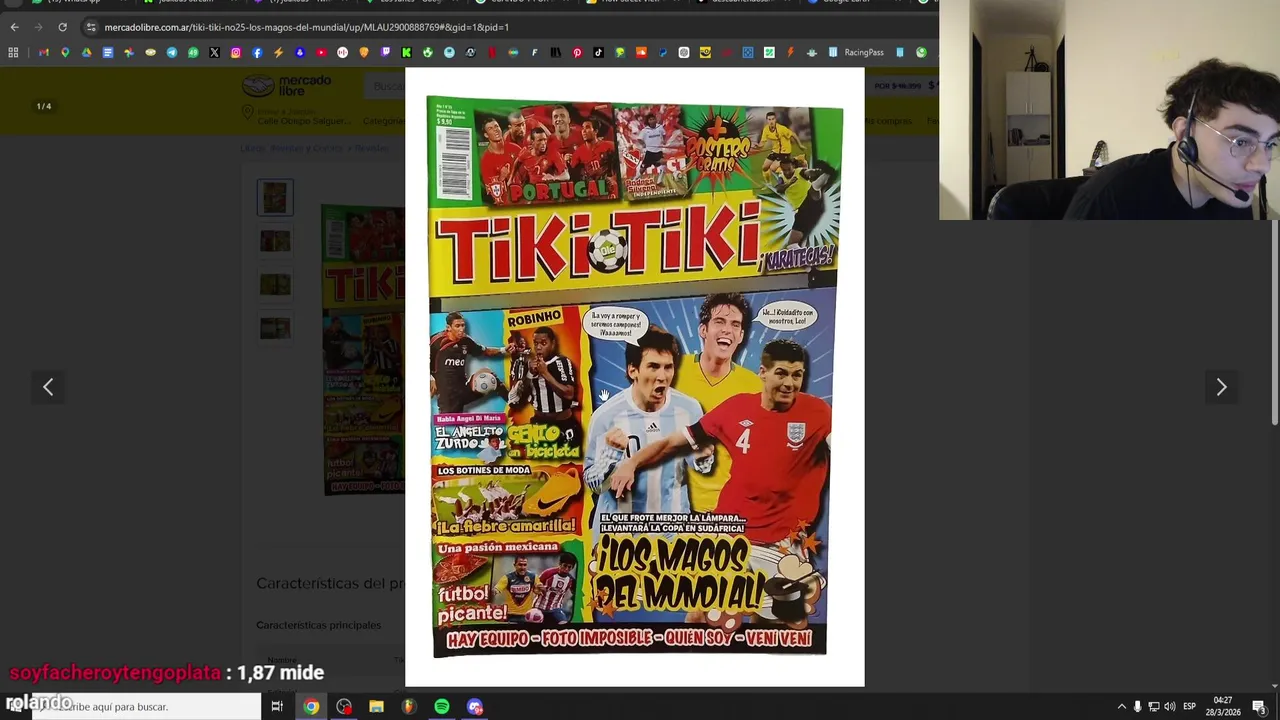1280x720 pixels.
Task: Go to the previous product image
Action: coord(48,387)
